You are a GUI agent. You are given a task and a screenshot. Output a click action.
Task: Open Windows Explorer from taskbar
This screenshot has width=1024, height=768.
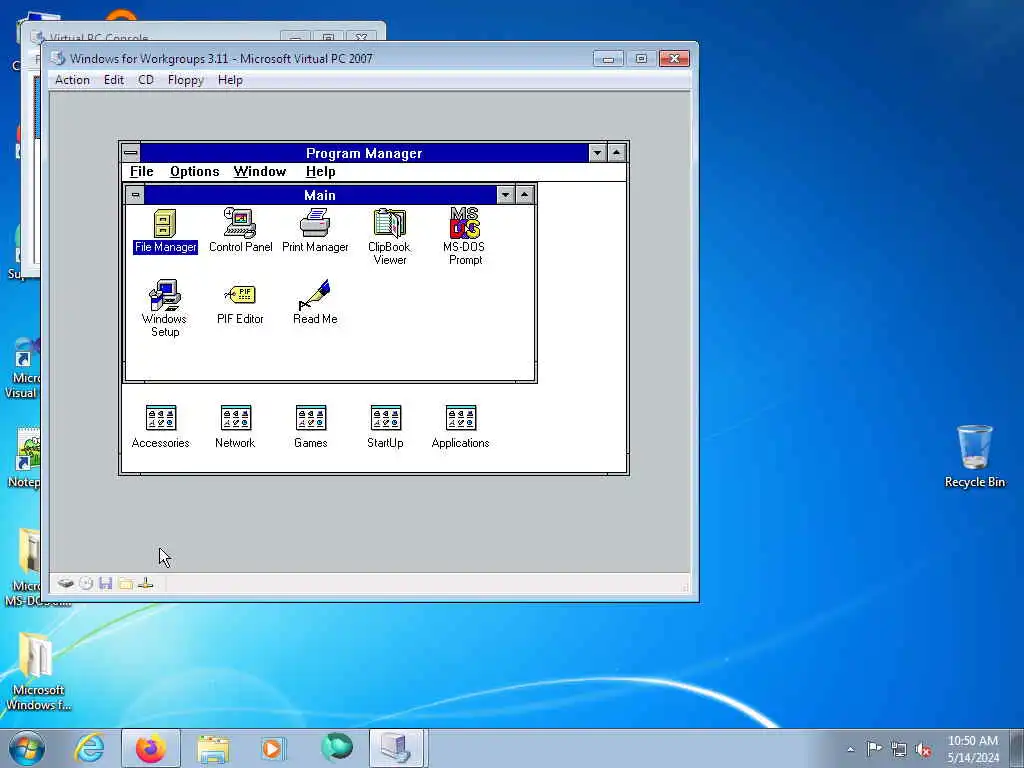click(x=213, y=748)
